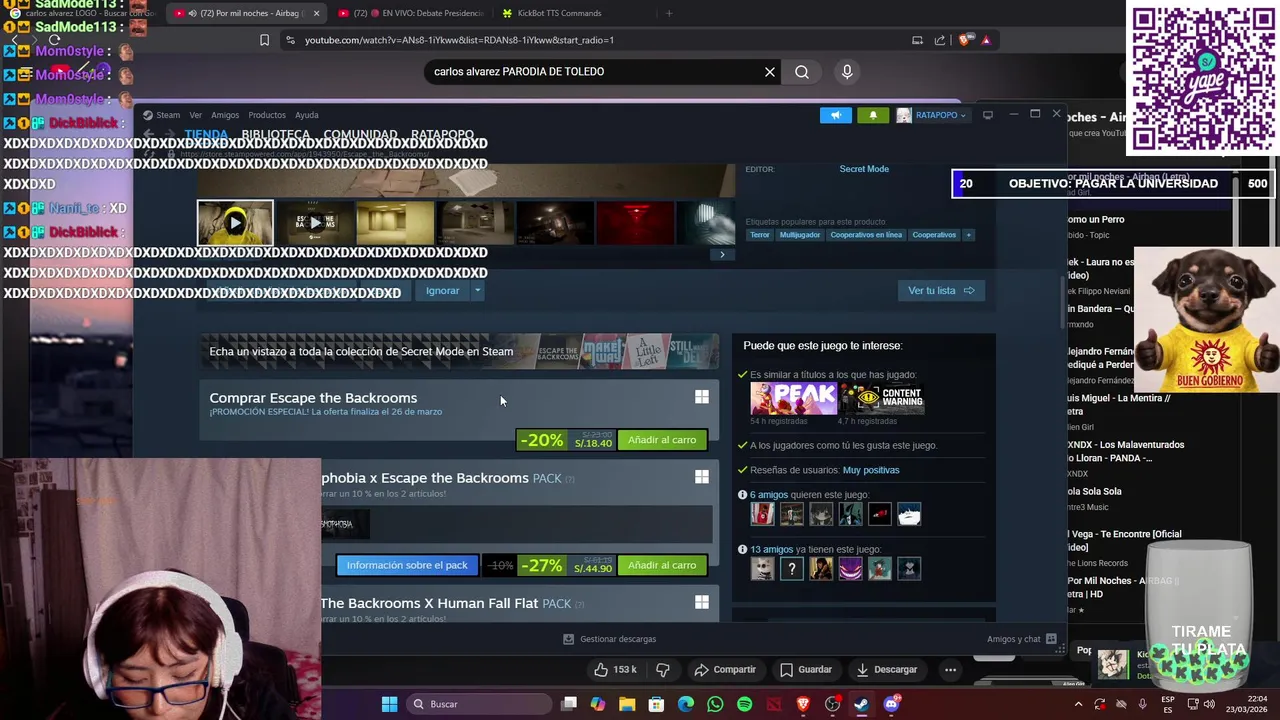1280x720 pixels.
Task: Open Steam notifications bell icon
Action: coord(873,115)
